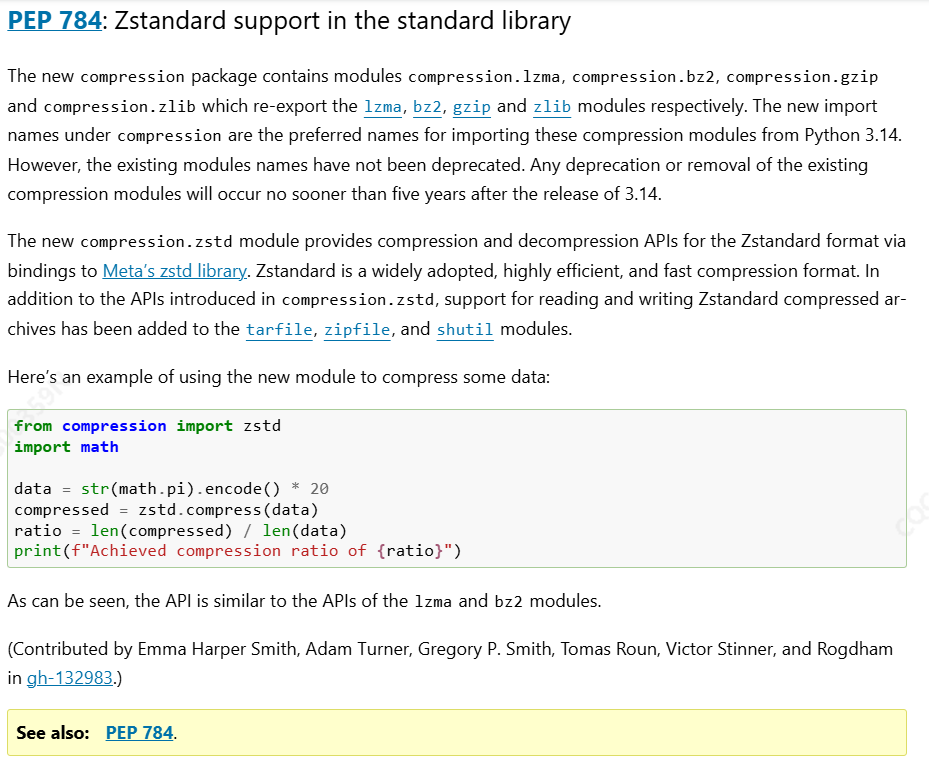The width and height of the screenshot is (929, 769).
Task: Visit the gzip module documentation link
Action: (x=472, y=107)
